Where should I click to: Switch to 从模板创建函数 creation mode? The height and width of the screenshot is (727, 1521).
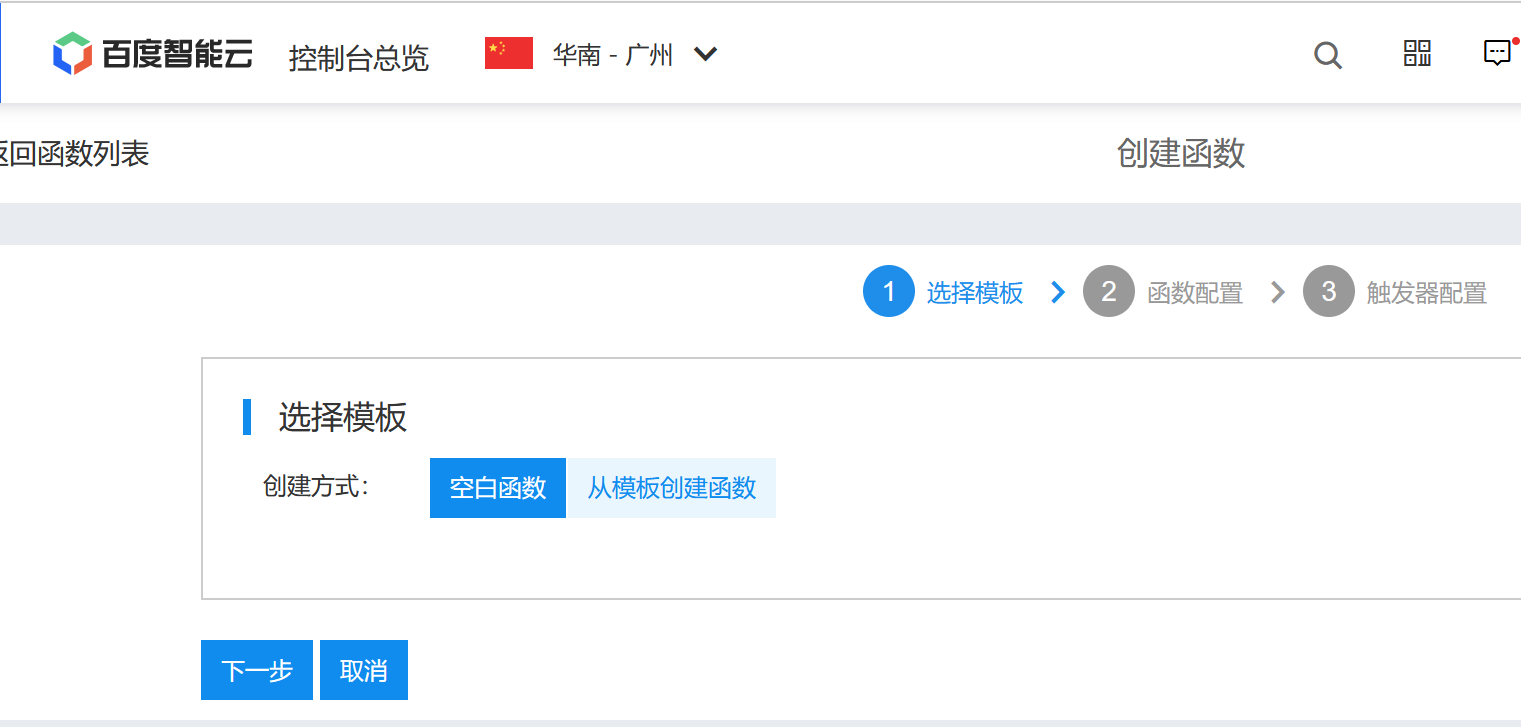671,488
